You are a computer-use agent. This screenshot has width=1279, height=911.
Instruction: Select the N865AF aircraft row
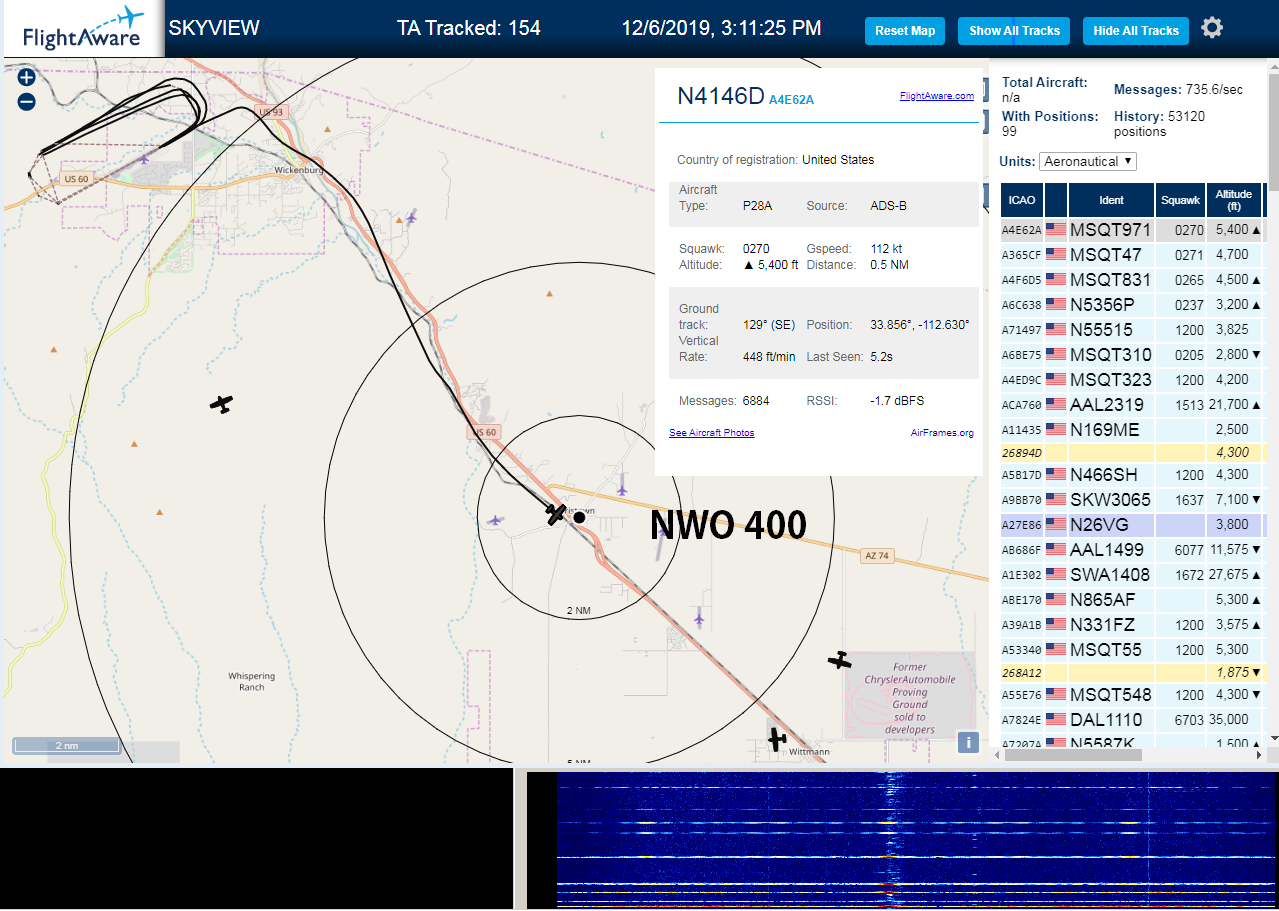click(x=1132, y=600)
